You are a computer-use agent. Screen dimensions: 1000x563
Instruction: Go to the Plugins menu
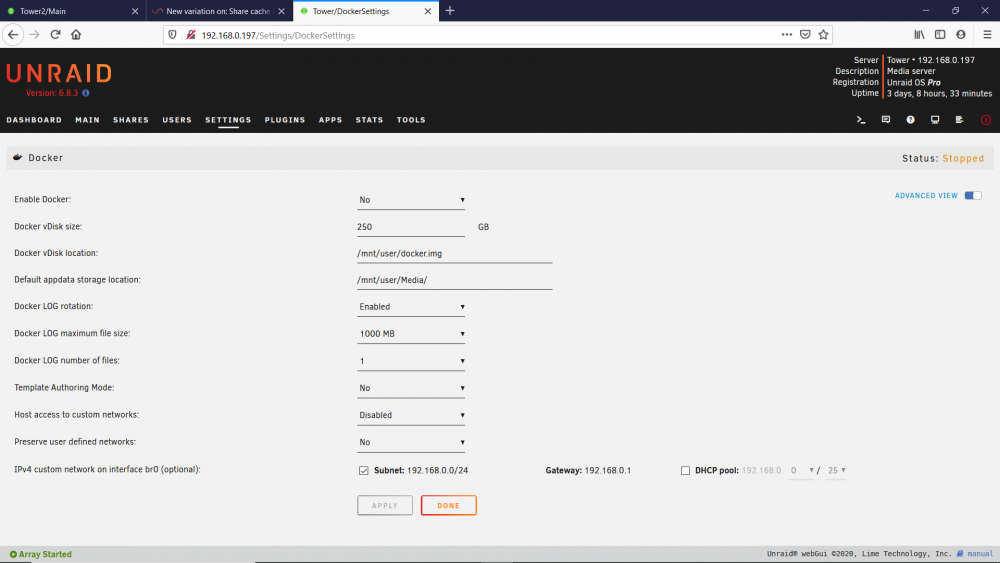[285, 120]
